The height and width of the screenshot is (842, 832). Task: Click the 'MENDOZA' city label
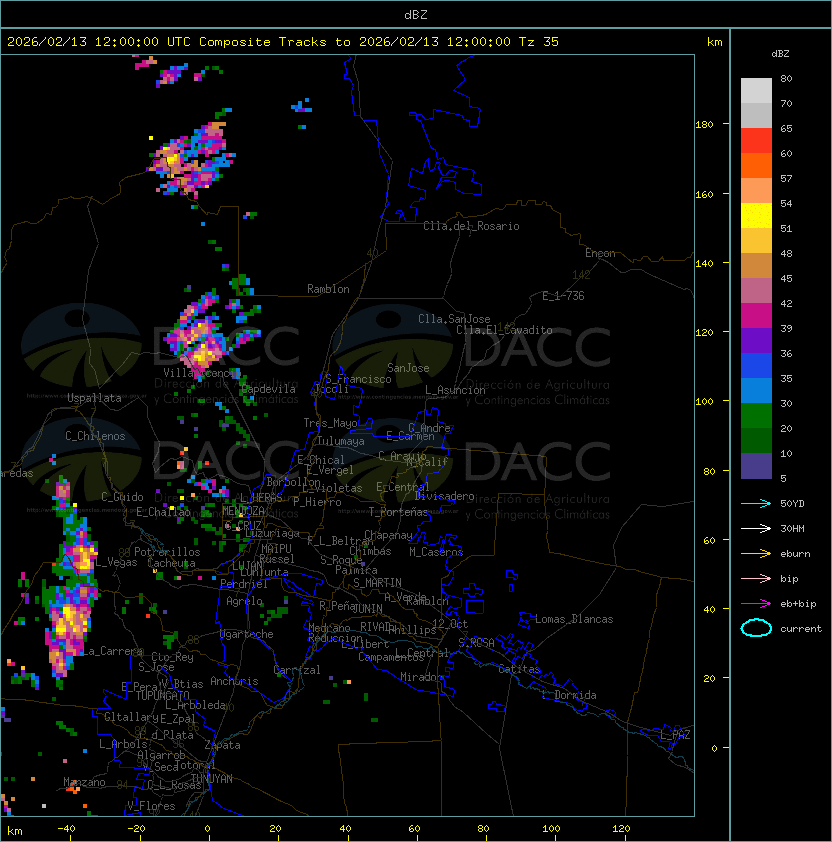pos(243,511)
